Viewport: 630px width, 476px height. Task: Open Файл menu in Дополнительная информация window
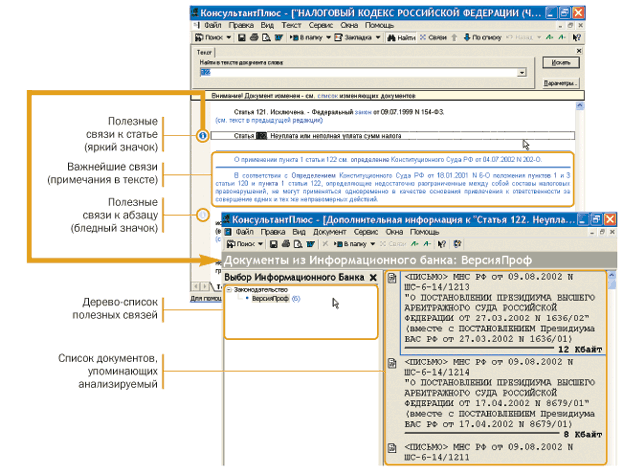click(x=244, y=232)
